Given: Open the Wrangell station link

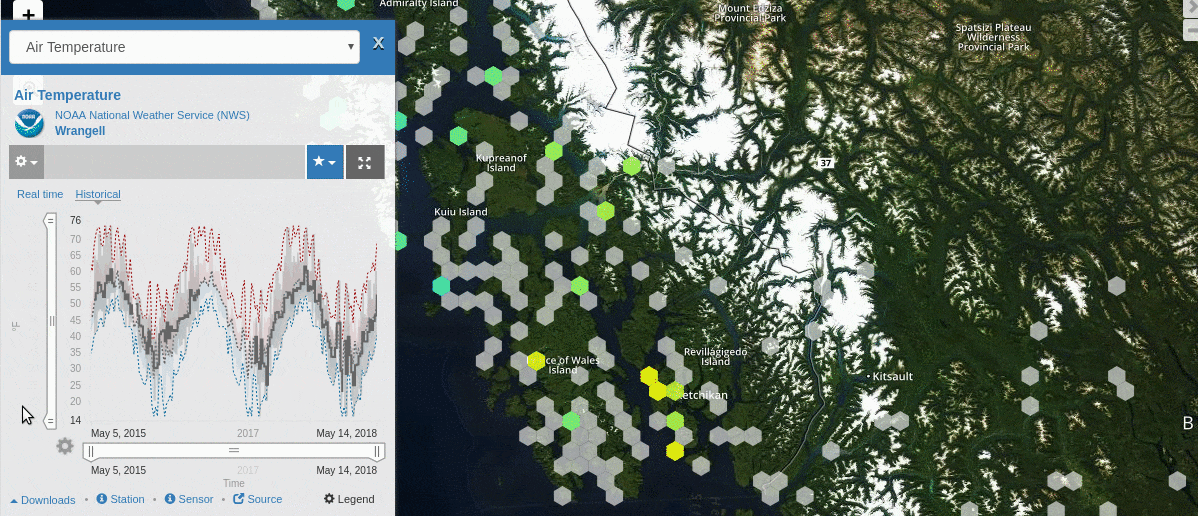Looking at the screenshot, I should point(80,131).
